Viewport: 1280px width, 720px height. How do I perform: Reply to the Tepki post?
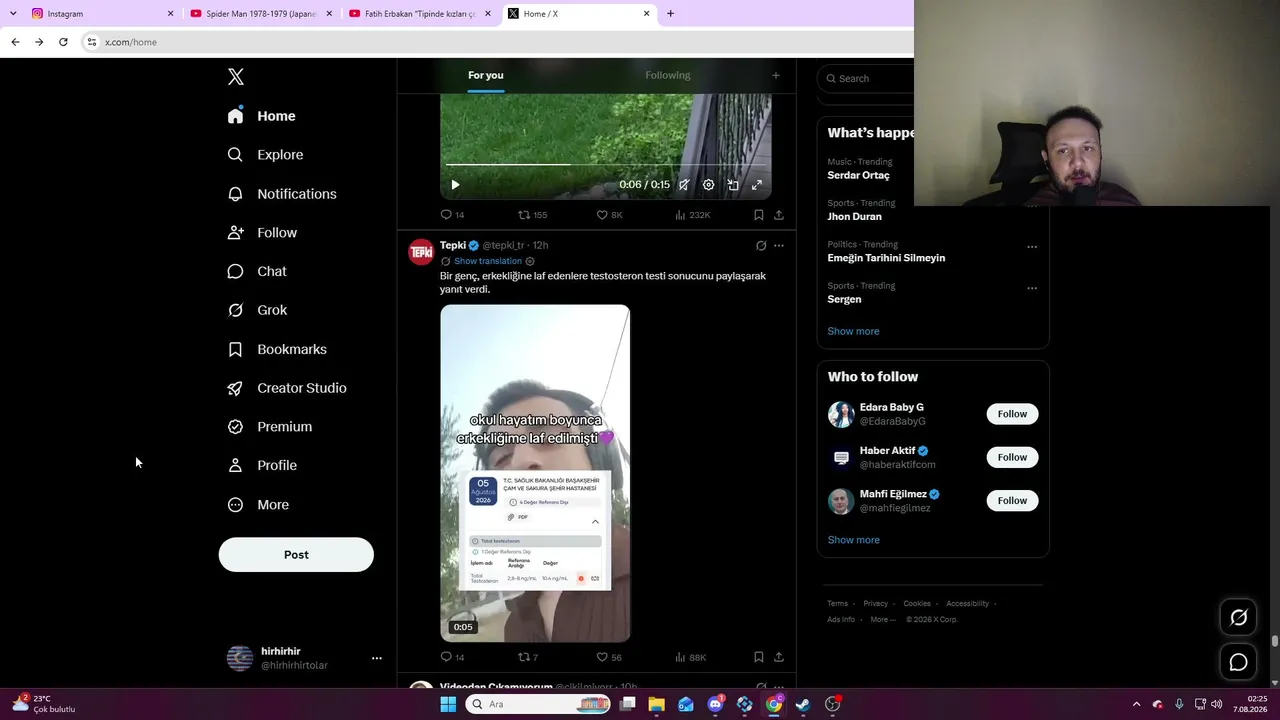click(452, 657)
